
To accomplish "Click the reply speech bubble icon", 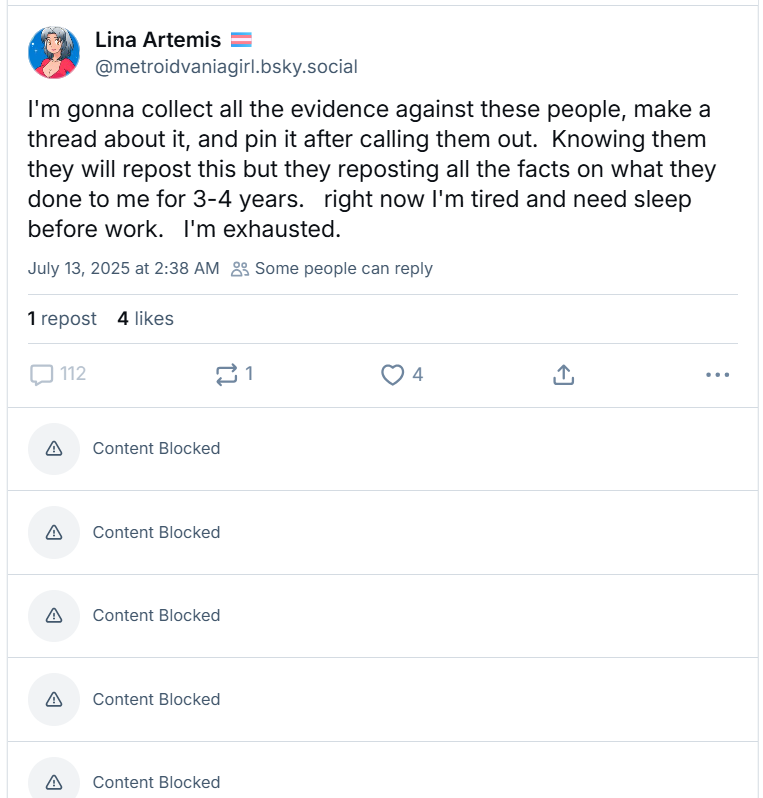I will click(42, 375).
